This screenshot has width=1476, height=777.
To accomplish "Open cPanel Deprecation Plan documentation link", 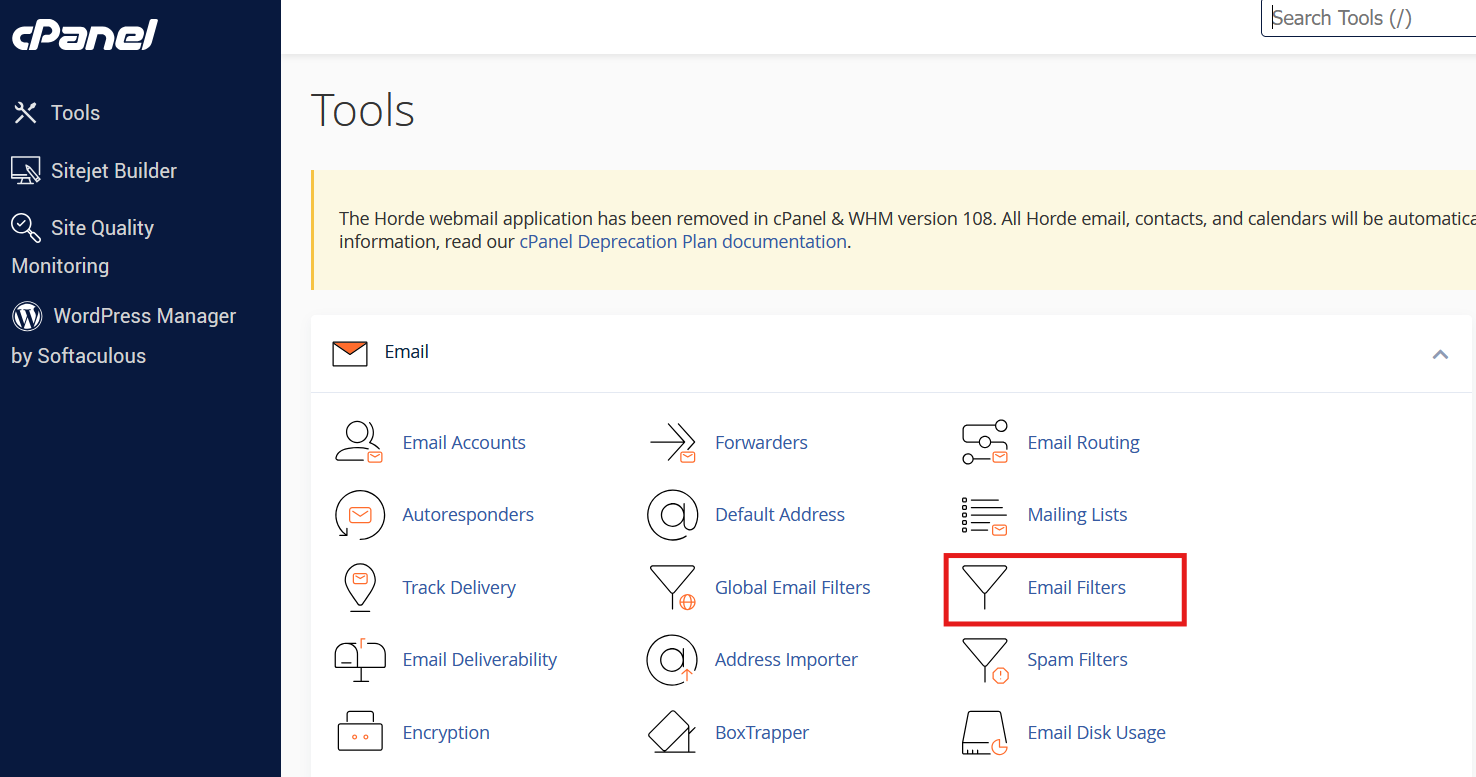I will point(683,242).
